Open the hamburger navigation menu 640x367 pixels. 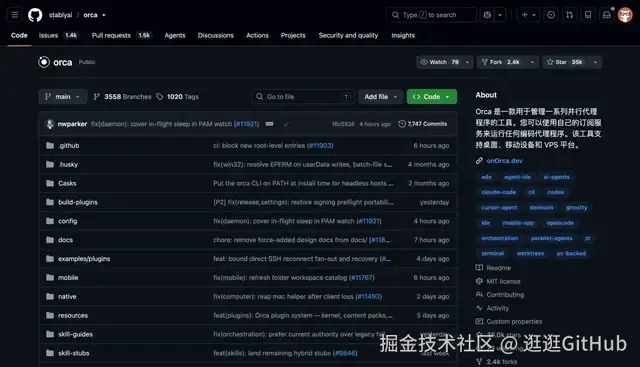[x=15, y=15]
